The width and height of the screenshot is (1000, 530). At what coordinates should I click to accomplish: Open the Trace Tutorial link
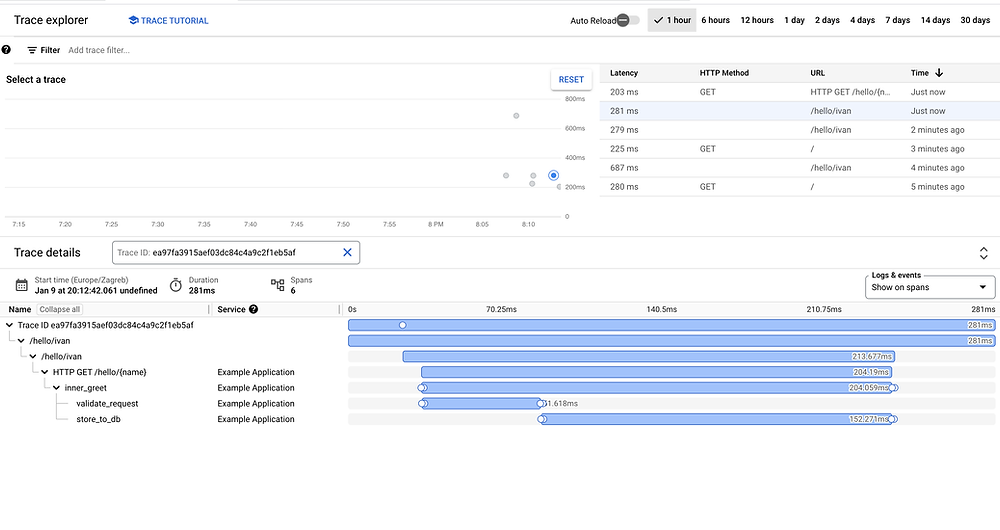pyautogui.click(x=168, y=20)
